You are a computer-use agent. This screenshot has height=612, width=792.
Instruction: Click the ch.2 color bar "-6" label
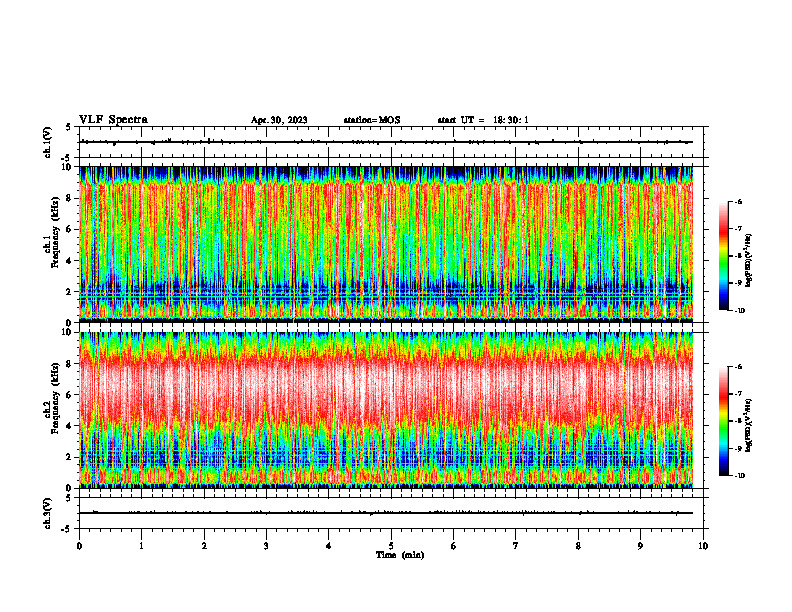(738, 367)
